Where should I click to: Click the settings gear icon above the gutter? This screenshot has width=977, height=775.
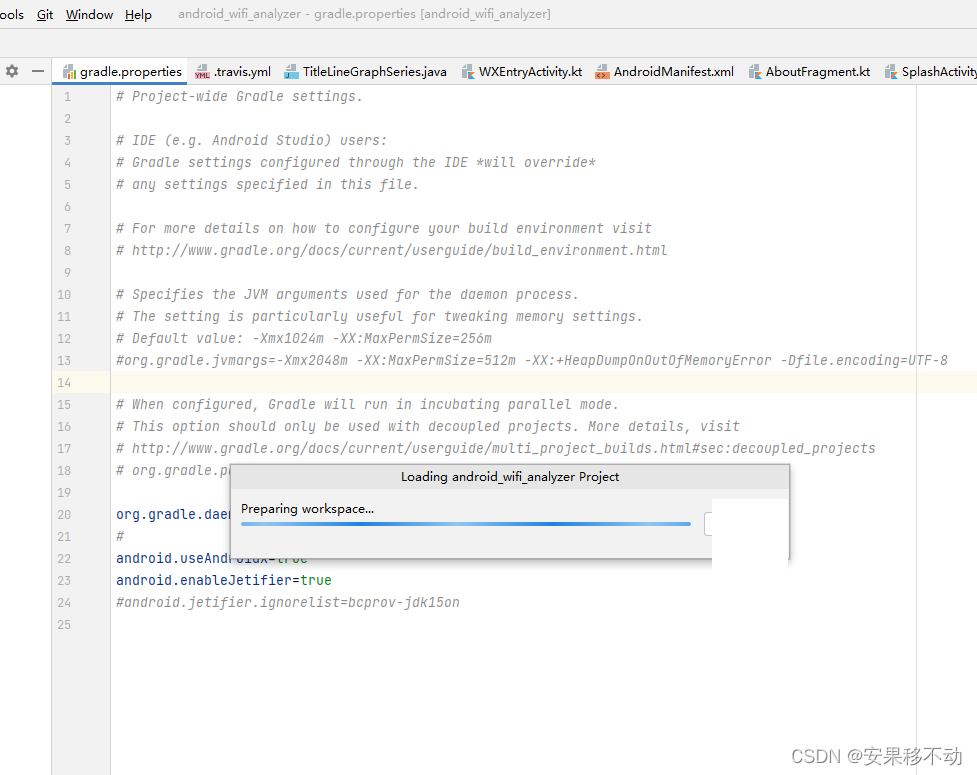click(10, 71)
